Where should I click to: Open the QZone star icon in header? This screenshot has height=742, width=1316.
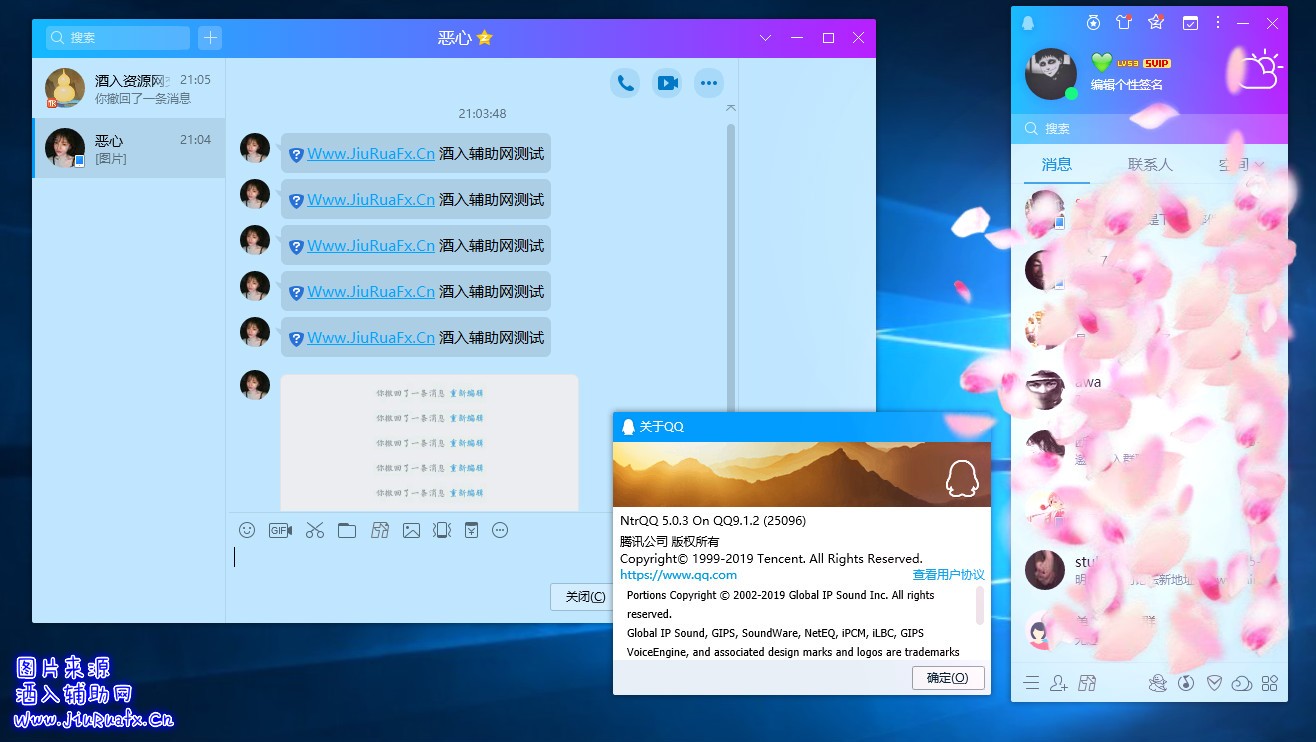(1156, 22)
